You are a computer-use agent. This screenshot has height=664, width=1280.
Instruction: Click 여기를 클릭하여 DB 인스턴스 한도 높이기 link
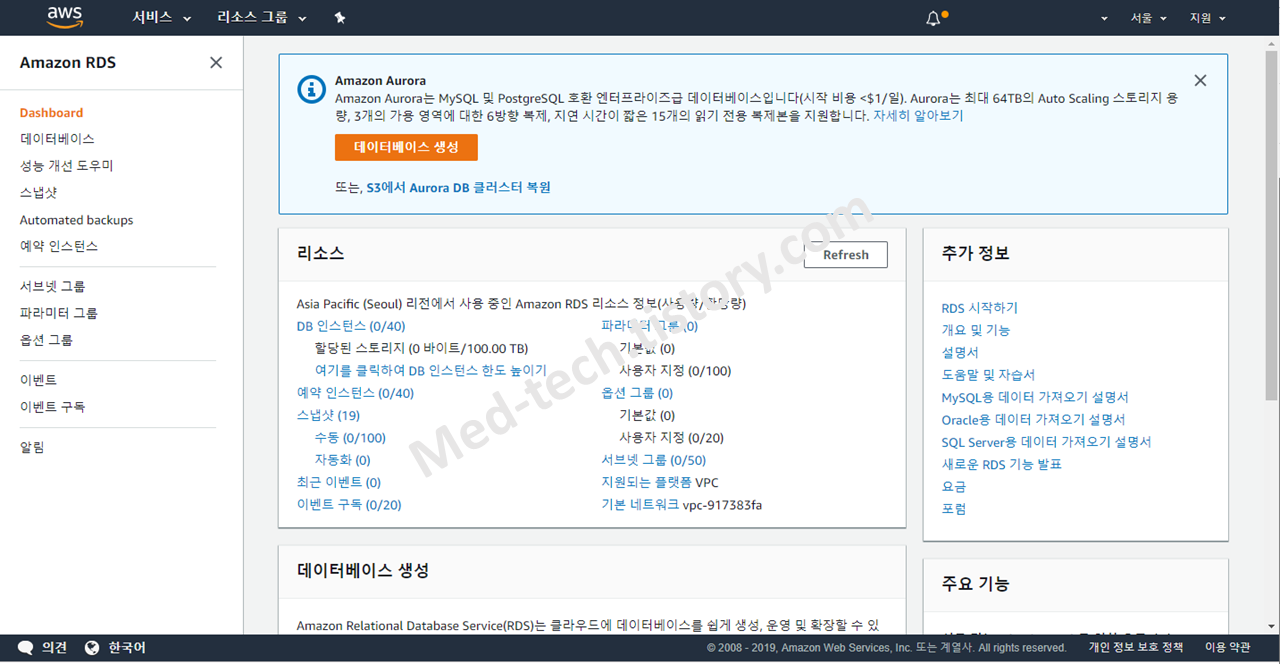click(430, 370)
